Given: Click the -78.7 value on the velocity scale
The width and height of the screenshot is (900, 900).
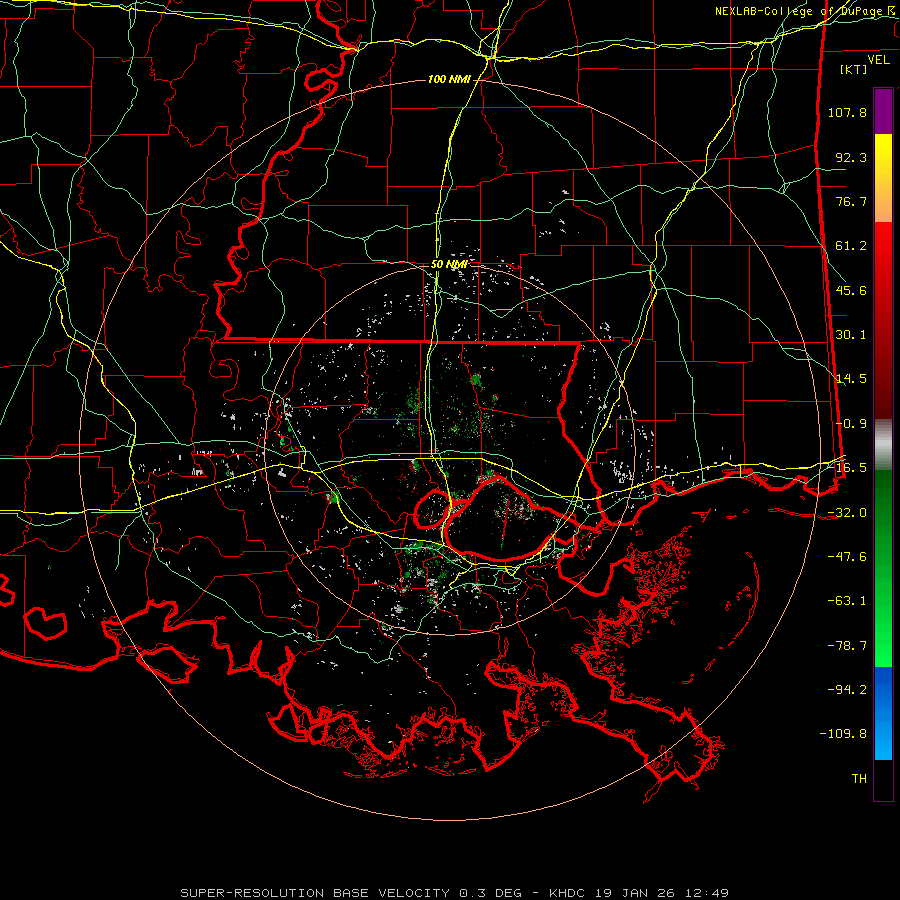Looking at the screenshot, I should point(847,646).
